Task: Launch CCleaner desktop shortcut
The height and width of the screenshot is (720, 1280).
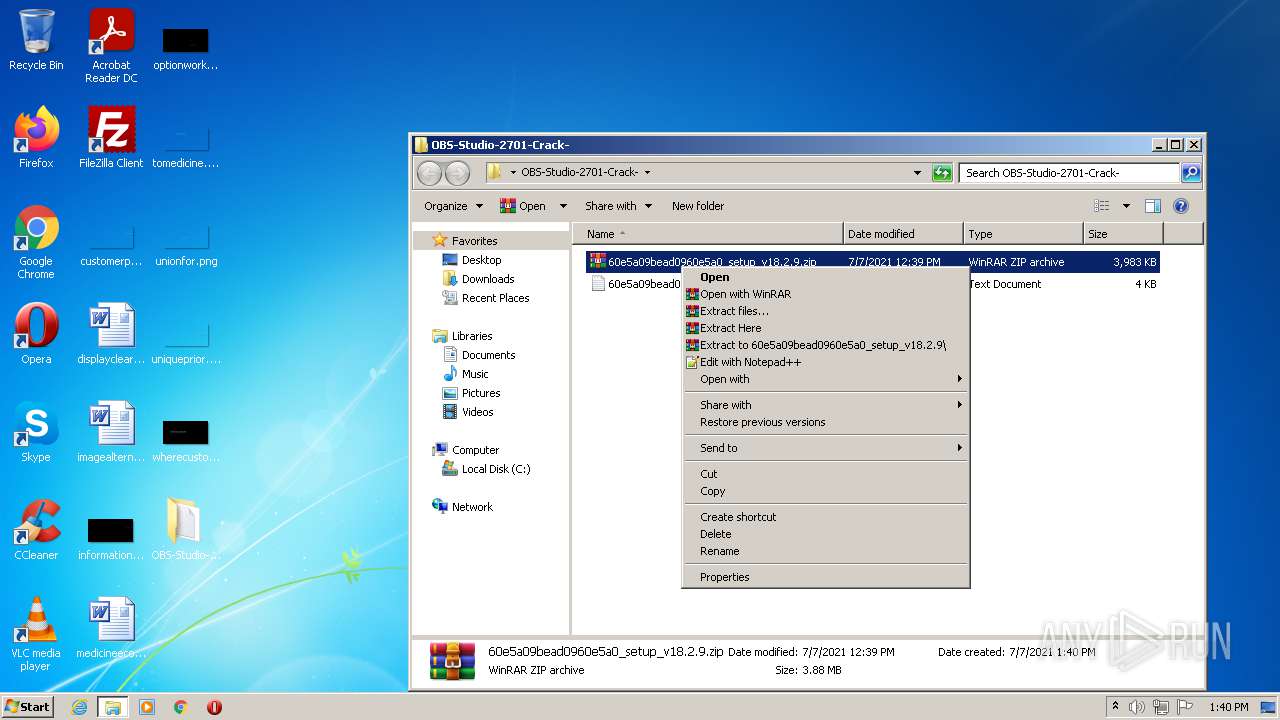Action: [x=36, y=529]
